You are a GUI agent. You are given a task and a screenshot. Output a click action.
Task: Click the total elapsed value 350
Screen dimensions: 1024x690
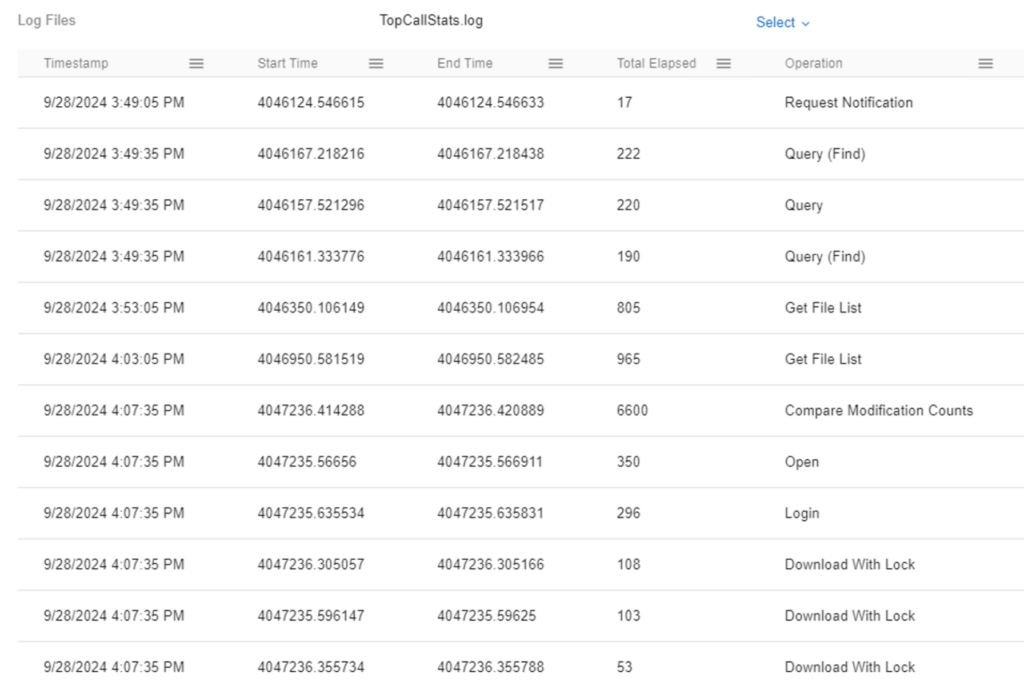click(628, 462)
